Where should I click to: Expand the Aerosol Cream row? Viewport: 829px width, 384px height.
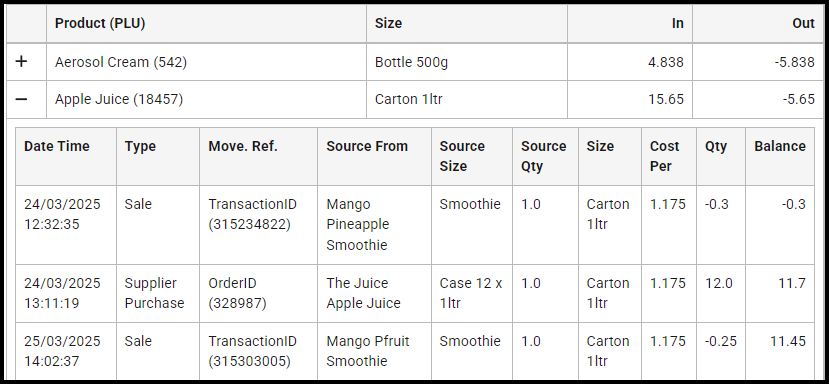(21, 62)
